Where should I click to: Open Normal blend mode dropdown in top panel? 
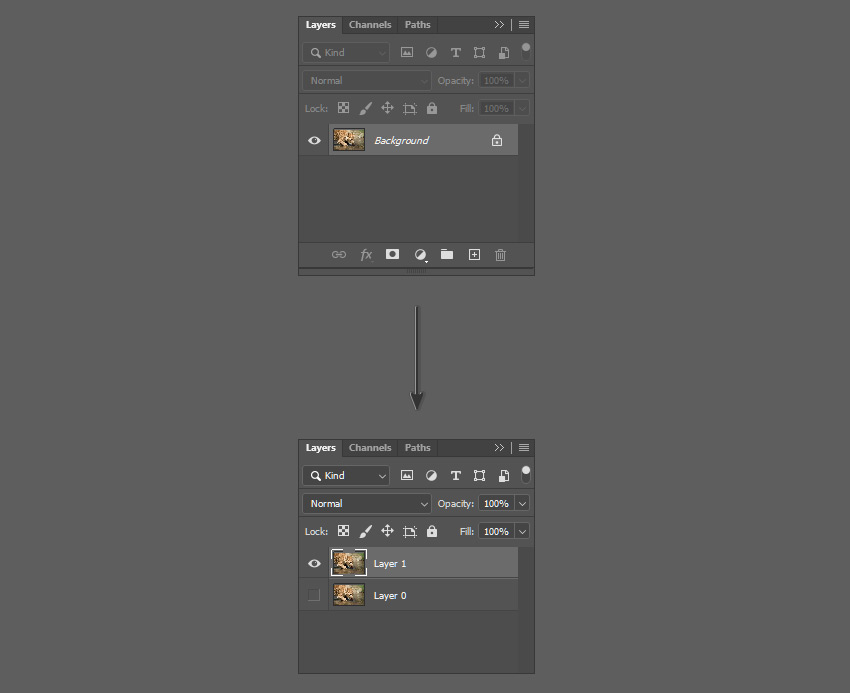tap(367, 81)
